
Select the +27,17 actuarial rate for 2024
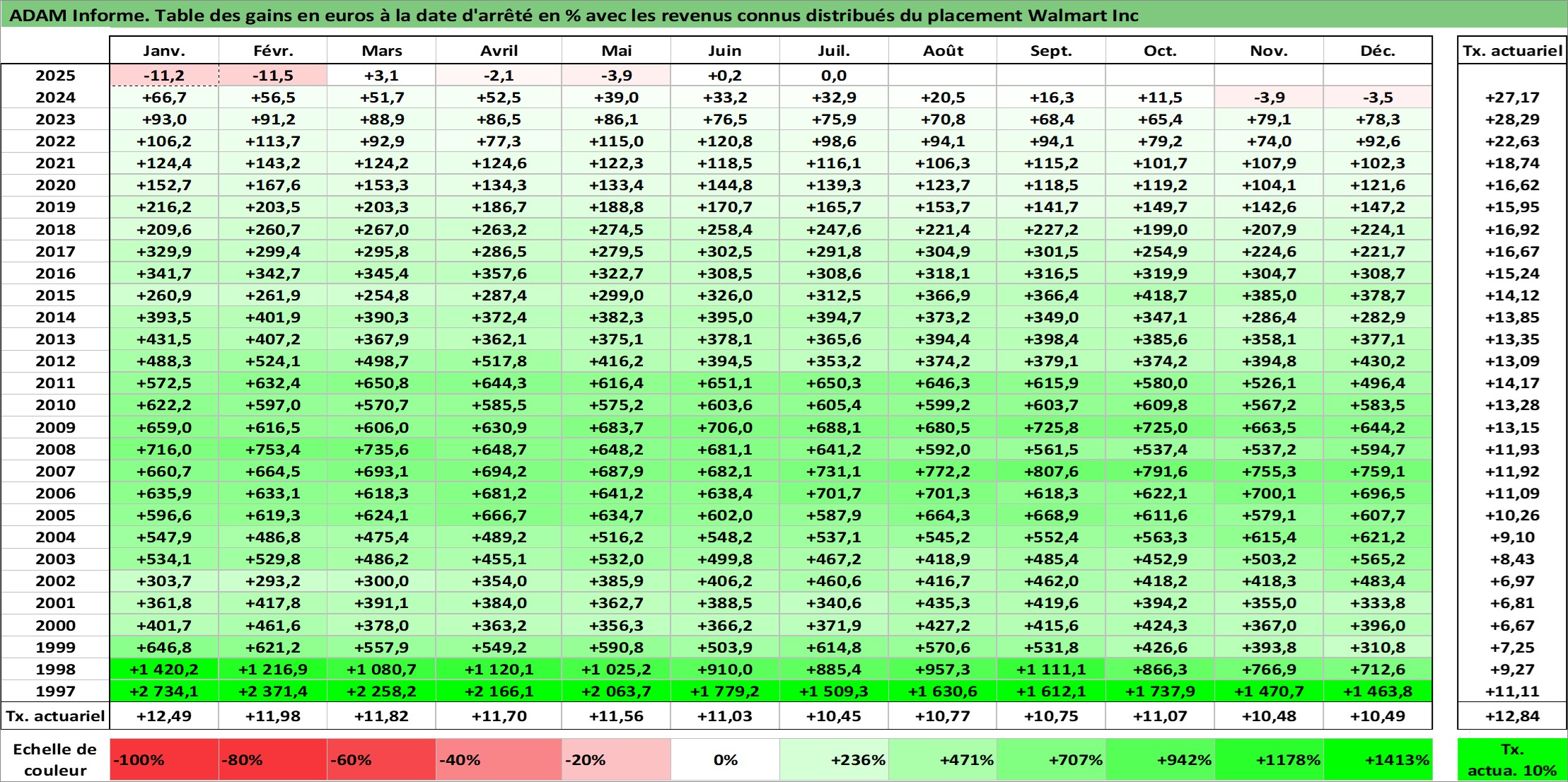pos(1512,98)
